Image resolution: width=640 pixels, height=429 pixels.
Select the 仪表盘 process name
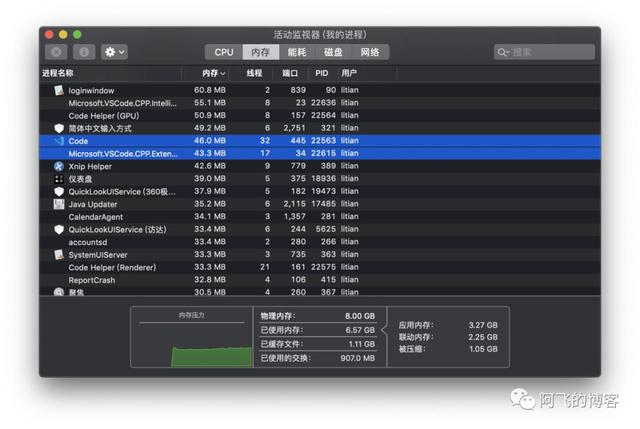80,179
